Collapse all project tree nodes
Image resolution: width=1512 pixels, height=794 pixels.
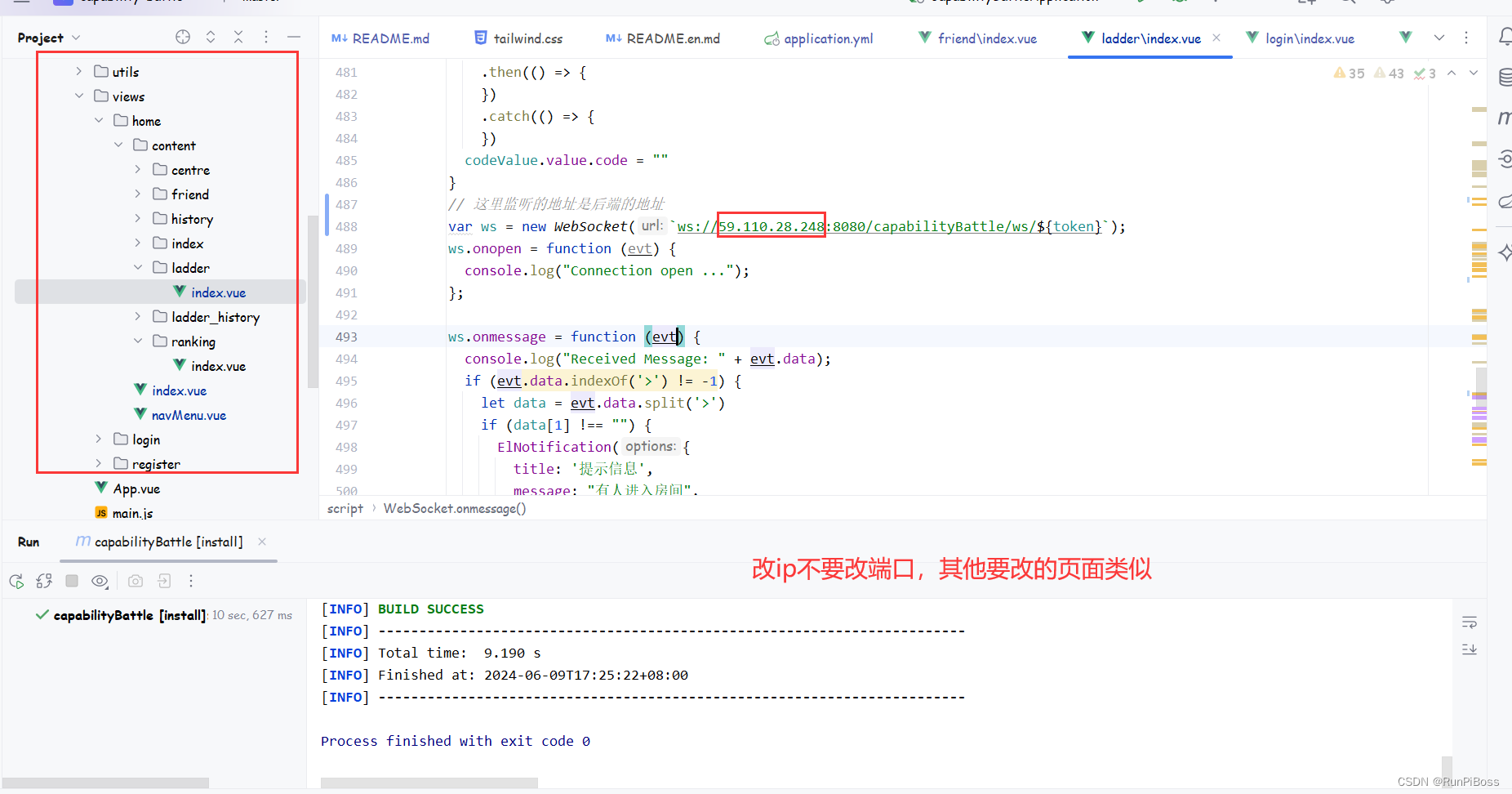pos(238,37)
